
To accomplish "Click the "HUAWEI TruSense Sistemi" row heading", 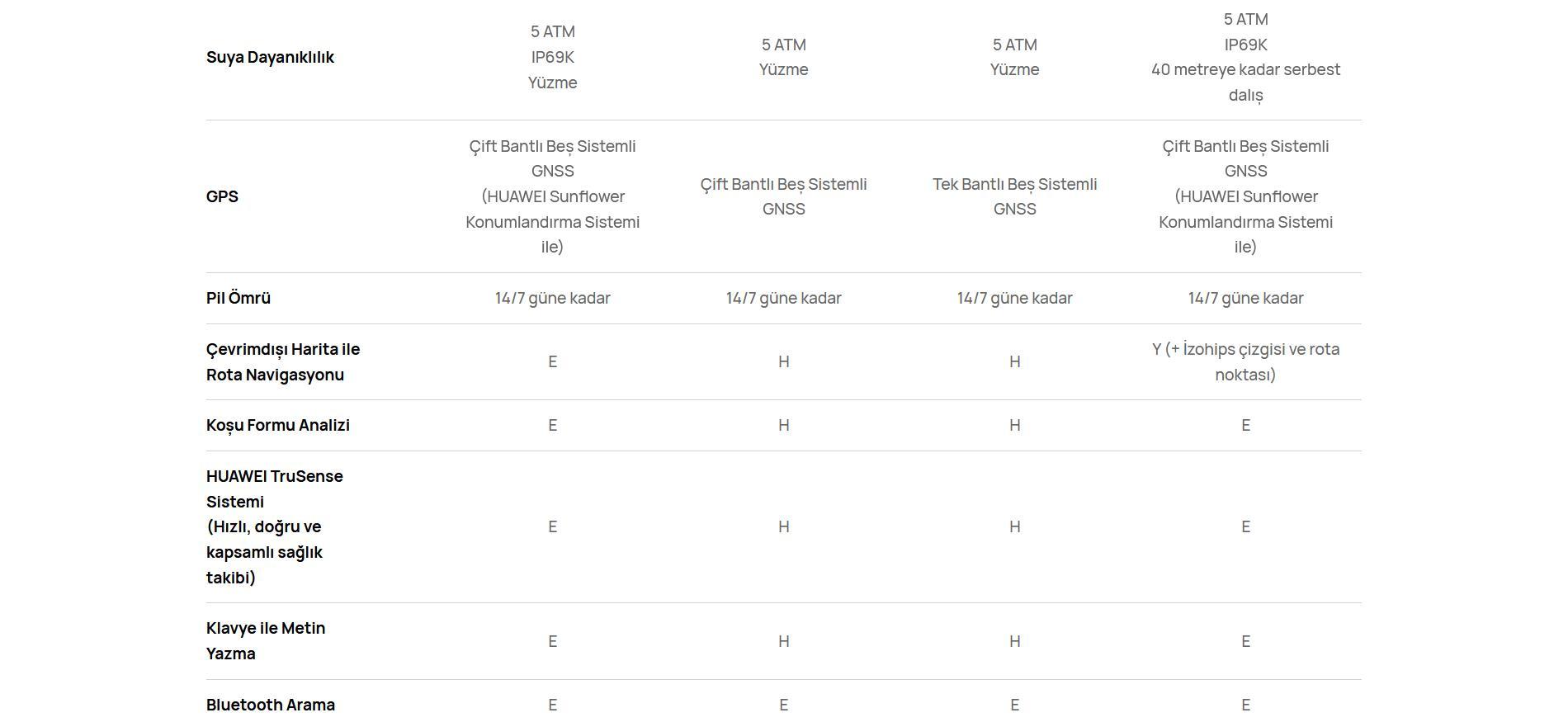I will pyautogui.click(x=274, y=488).
